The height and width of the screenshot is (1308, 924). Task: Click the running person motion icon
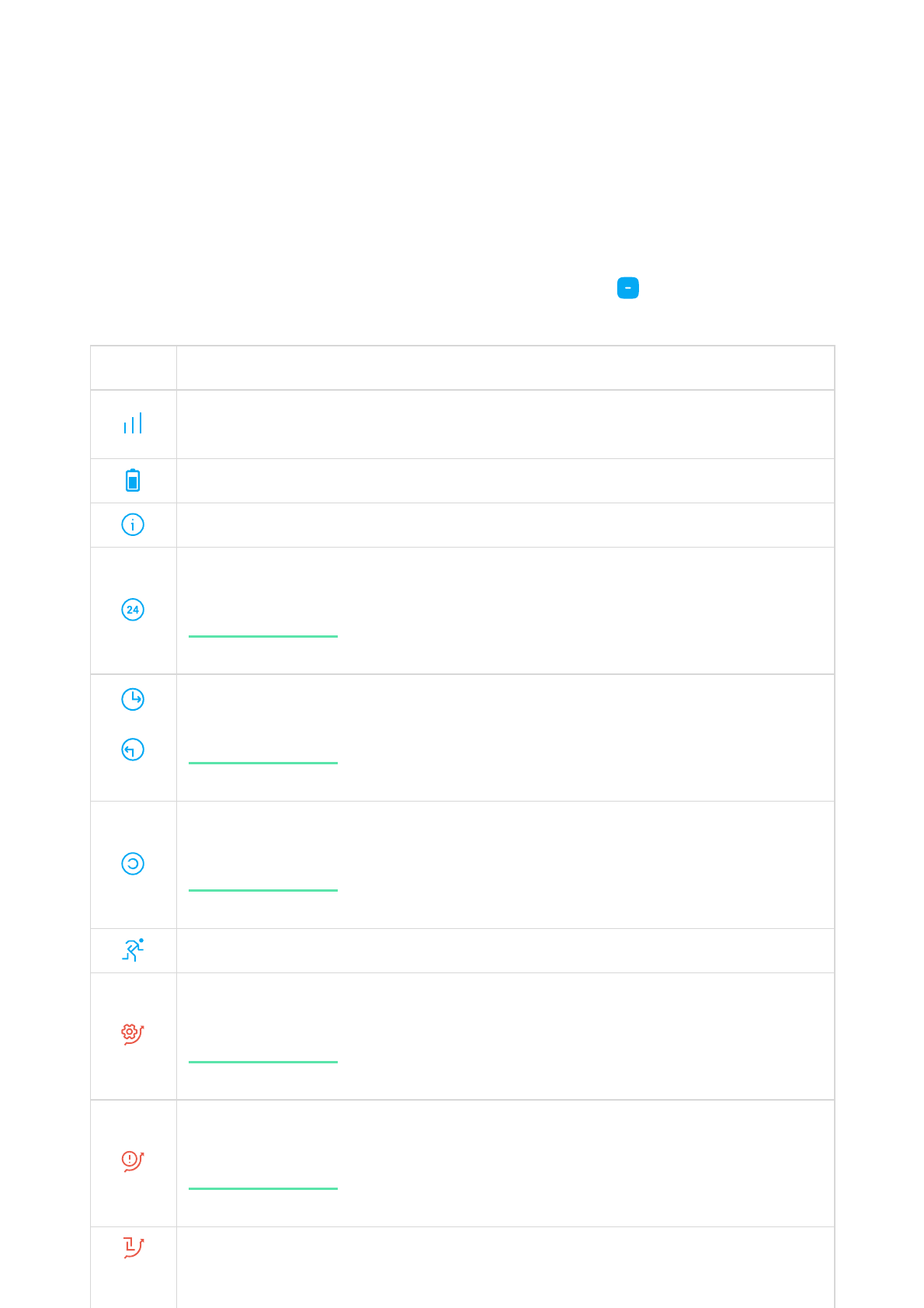pos(133,950)
